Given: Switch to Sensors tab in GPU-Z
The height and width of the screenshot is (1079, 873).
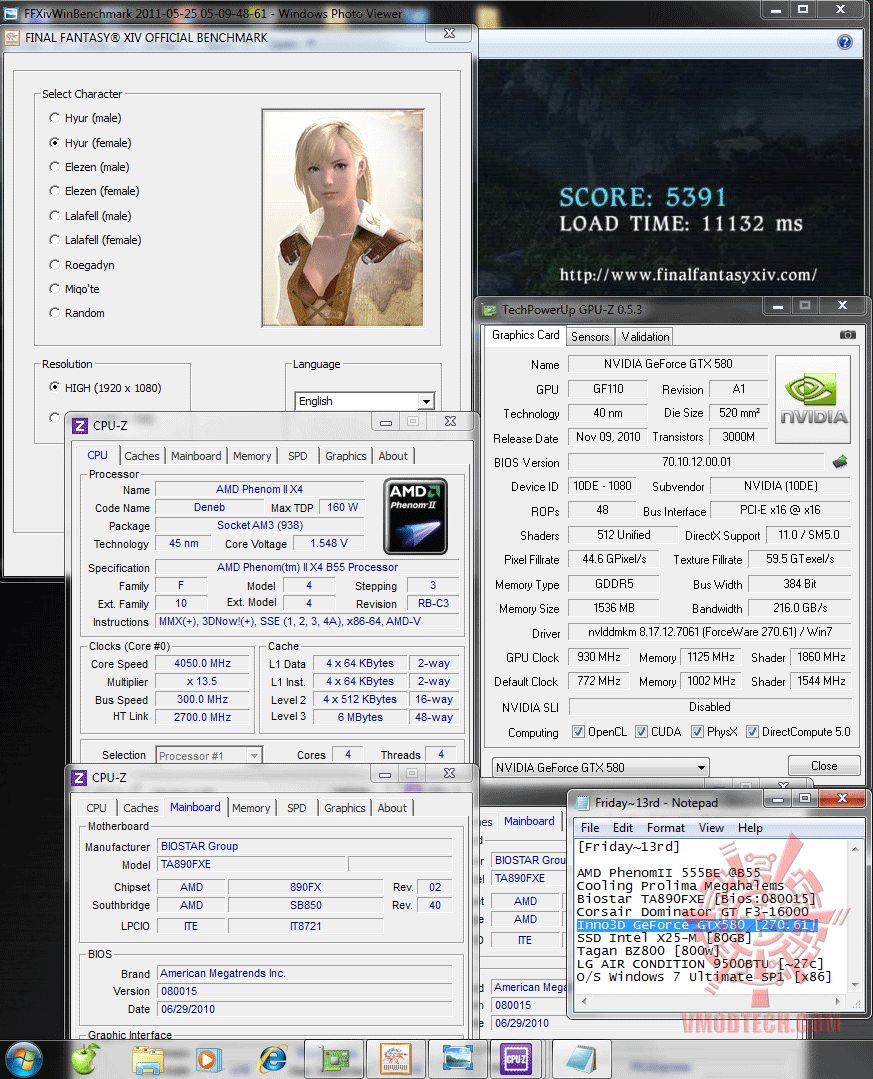Looking at the screenshot, I should click(590, 336).
